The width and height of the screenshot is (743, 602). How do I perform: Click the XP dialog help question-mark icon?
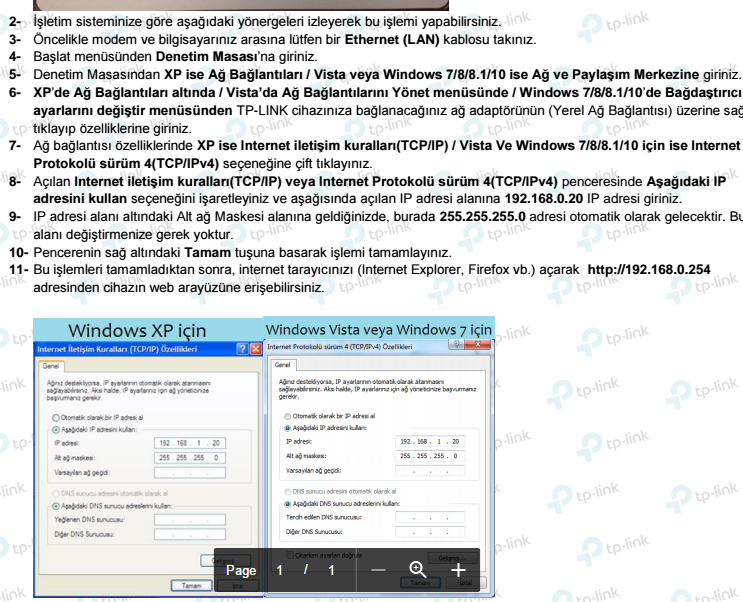click(243, 349)
